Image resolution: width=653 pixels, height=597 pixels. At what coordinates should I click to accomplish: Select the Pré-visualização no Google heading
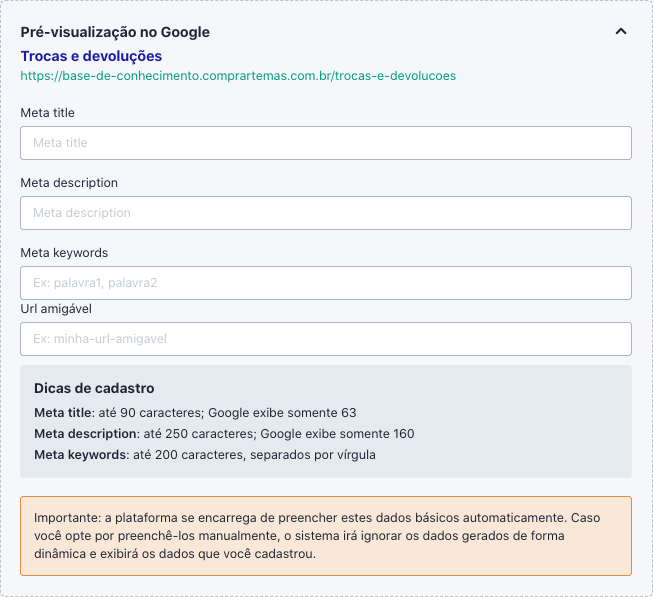tap(115, 32)
